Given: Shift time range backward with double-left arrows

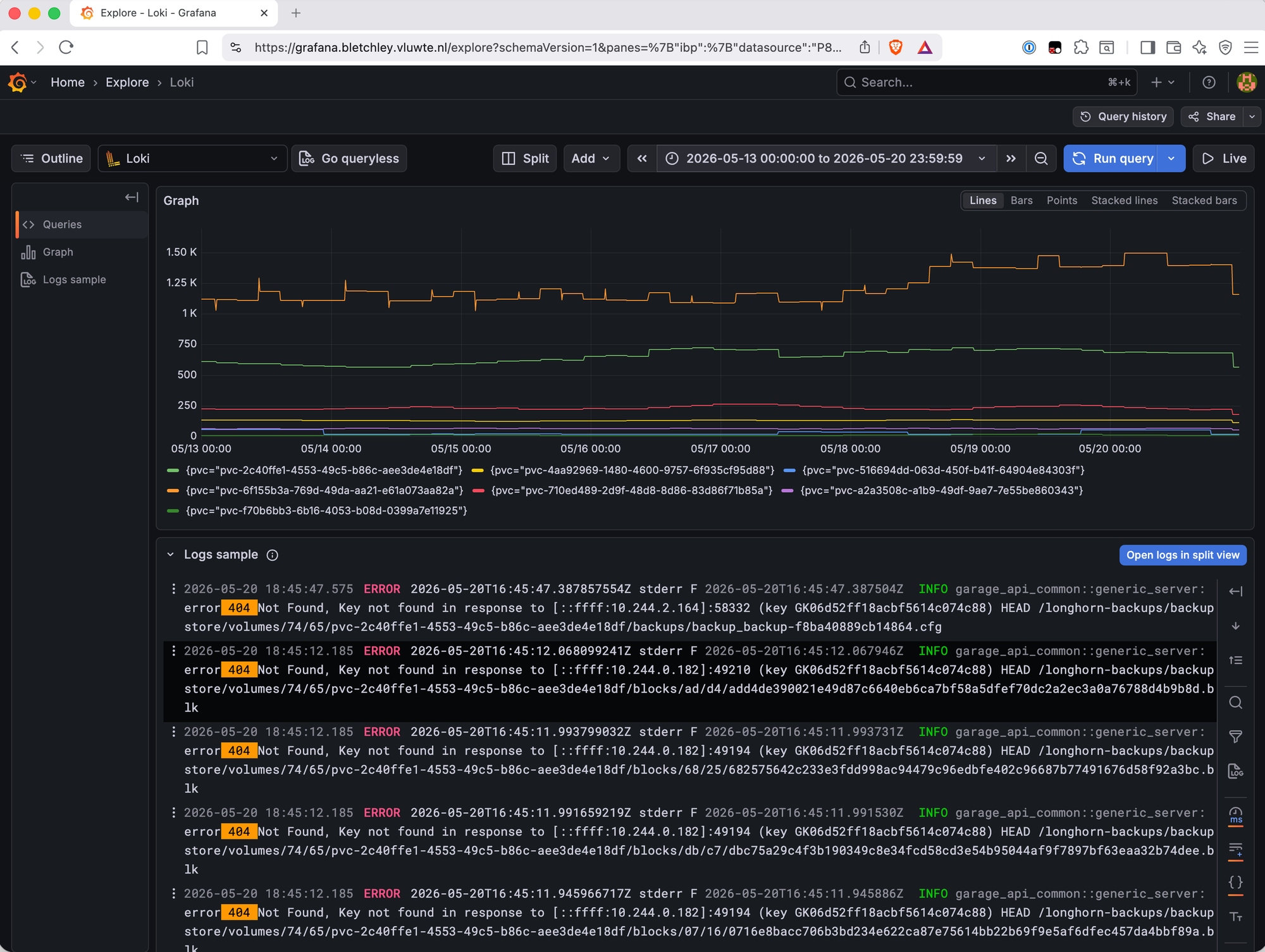Looking at the screenshot, I should click(642, 158).
